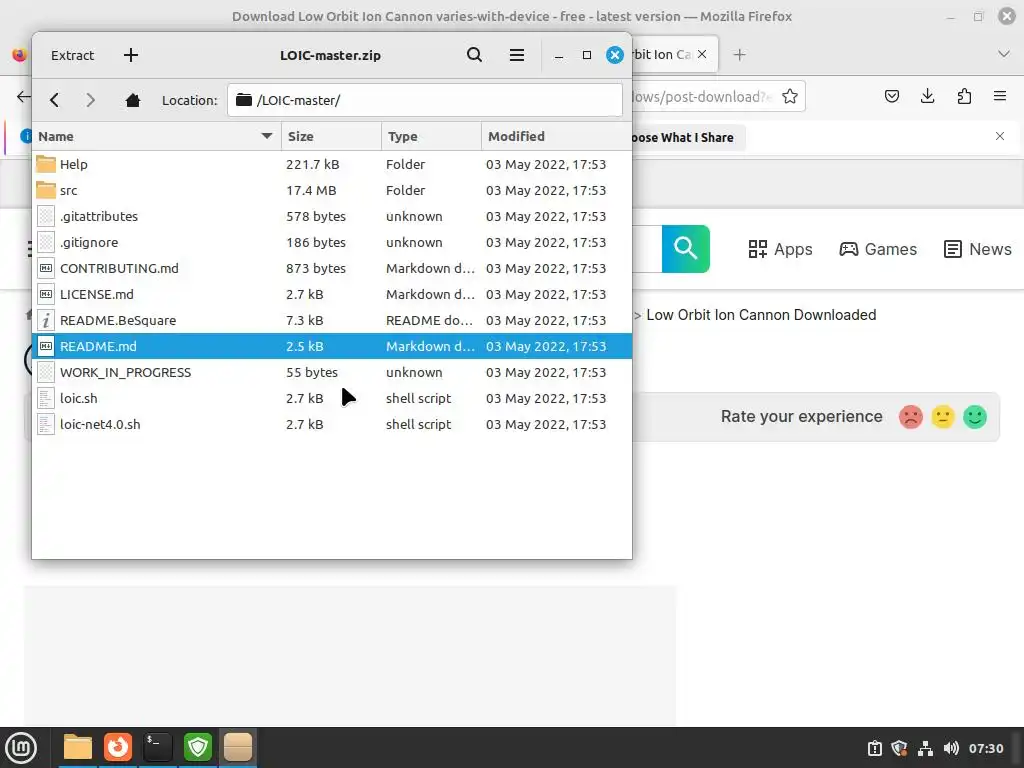
Task: Go to archive home location
Action: (x=133, y=100)
